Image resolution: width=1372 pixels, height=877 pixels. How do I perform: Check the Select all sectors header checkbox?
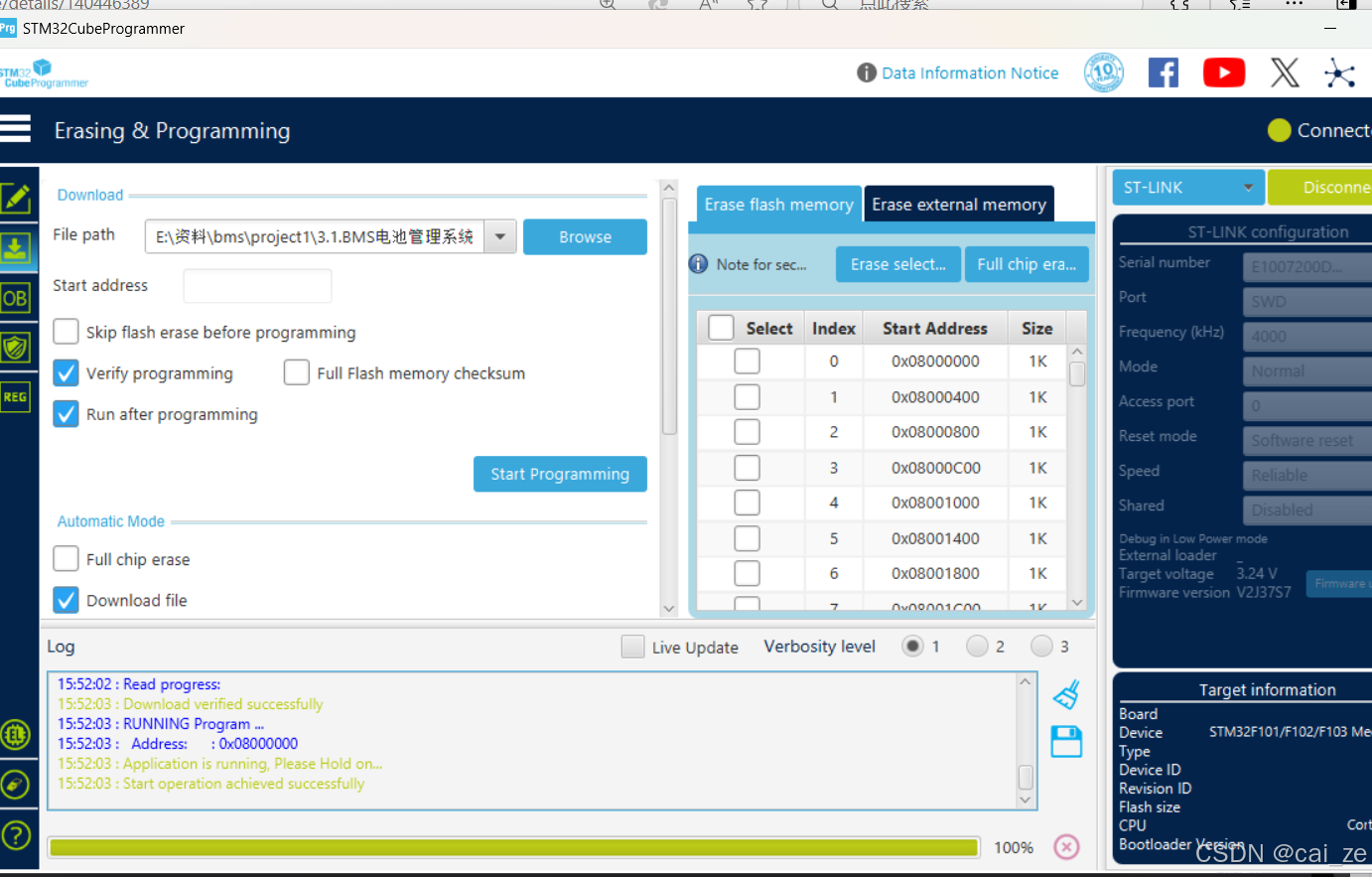coord(722,328)
